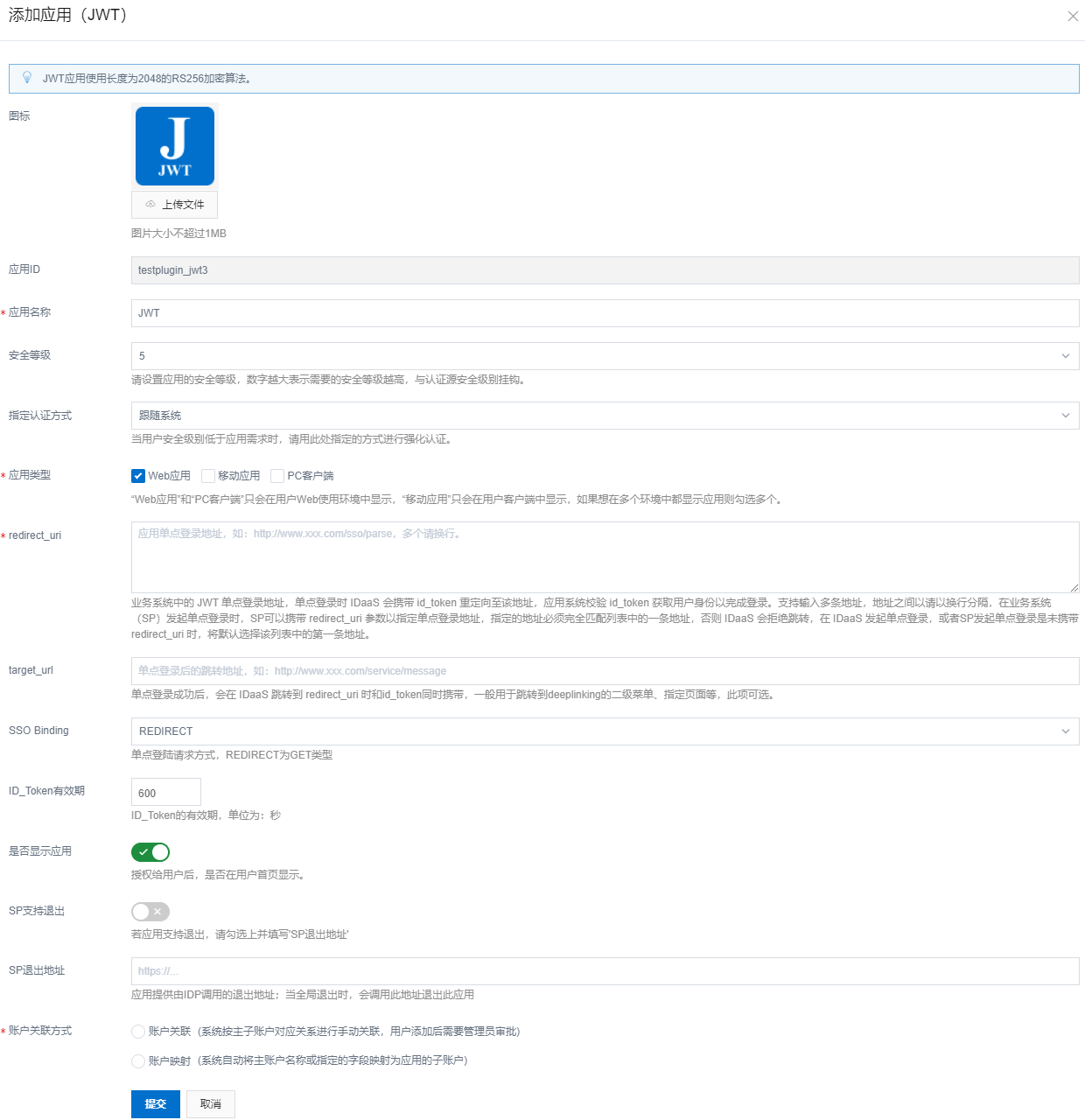Check the PC客户端 checkbox
This screenshot has height=1120, width=1085.
point(277,476)
